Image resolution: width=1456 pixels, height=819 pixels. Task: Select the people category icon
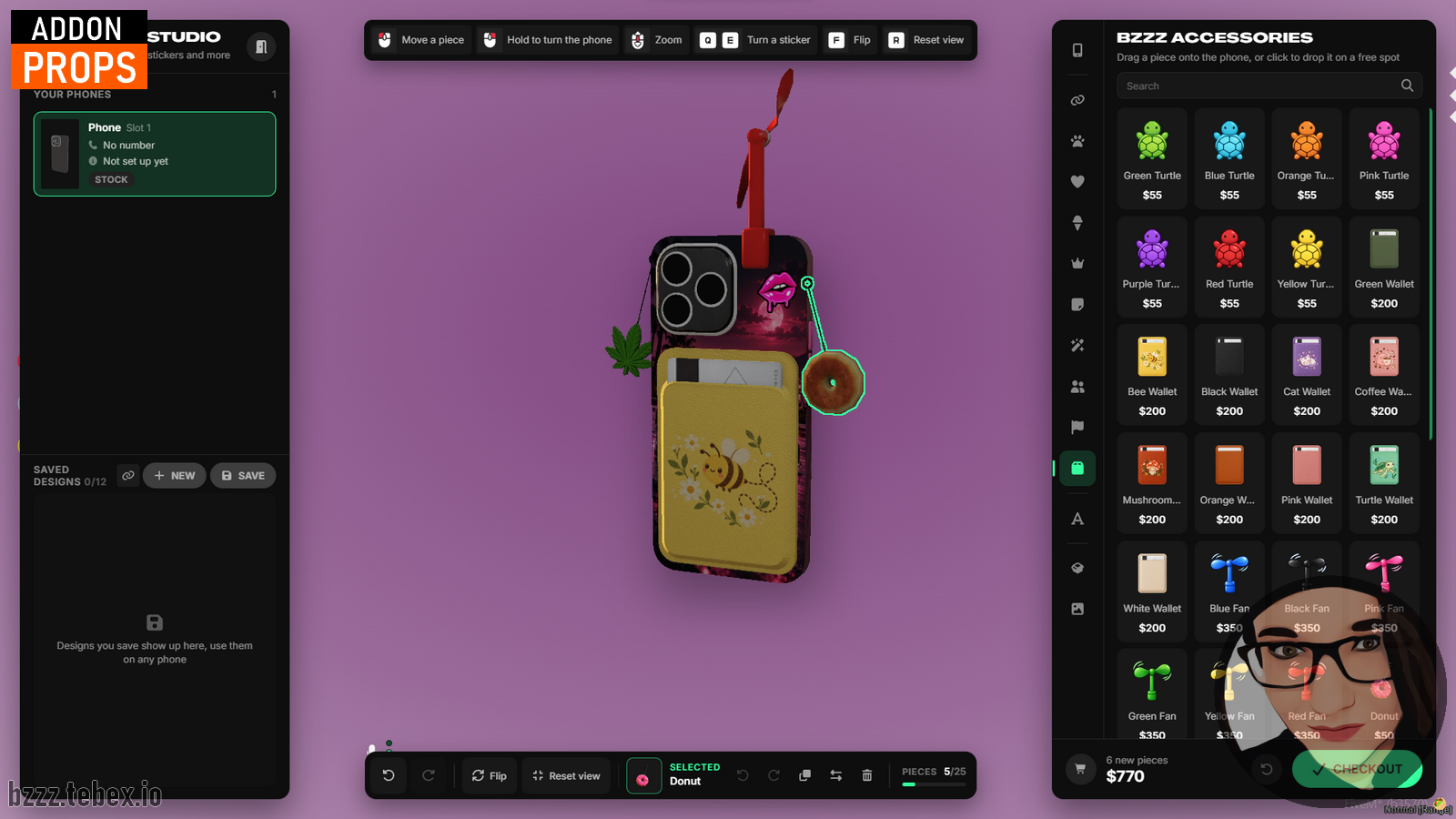point(1077,387)
